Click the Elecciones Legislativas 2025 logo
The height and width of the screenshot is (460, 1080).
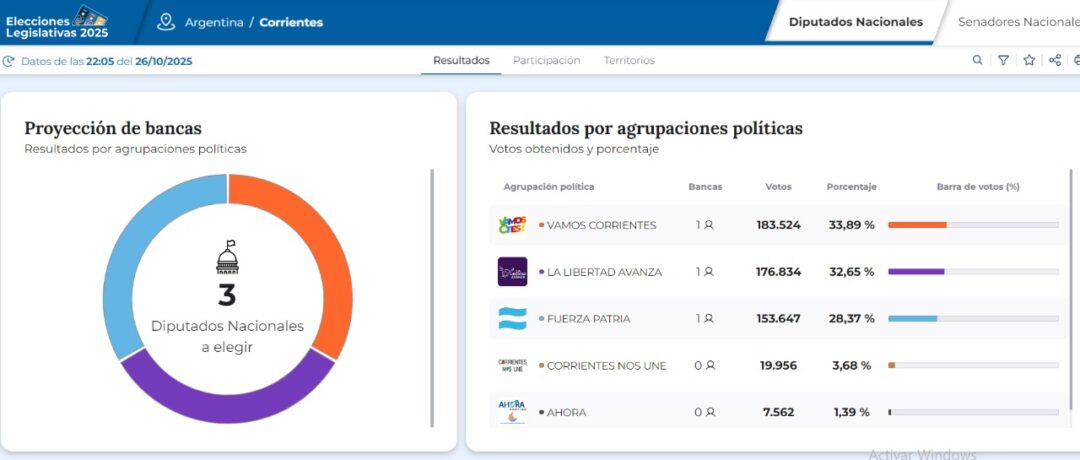[57, 21]
